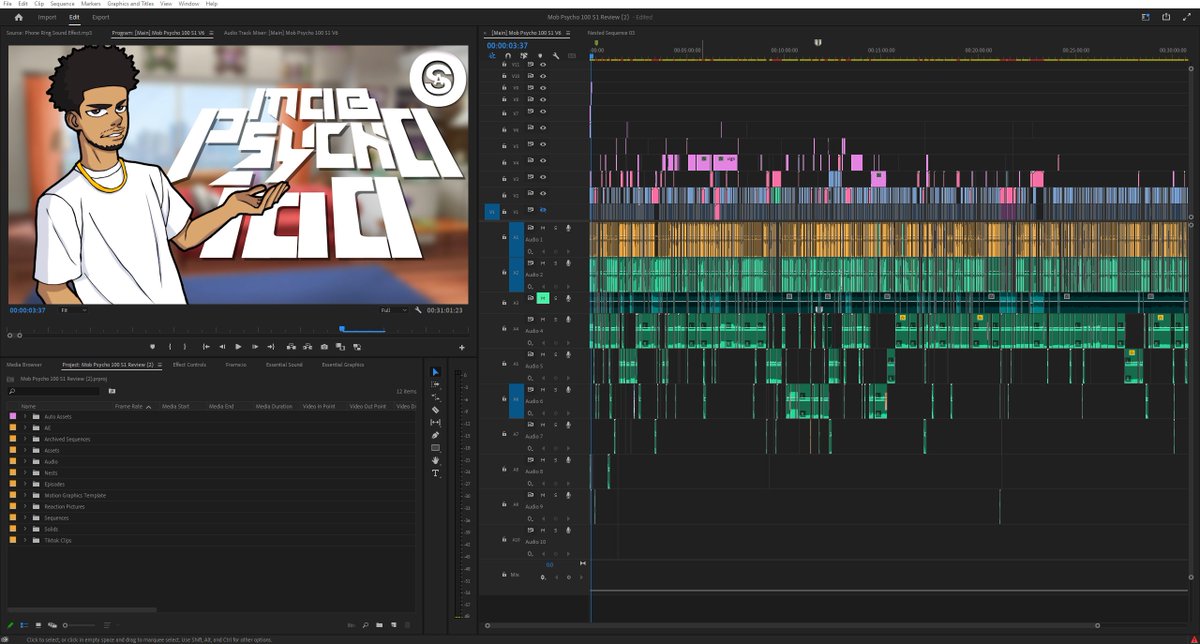Expand the Tiktok Clips bin

click(25, 540)
